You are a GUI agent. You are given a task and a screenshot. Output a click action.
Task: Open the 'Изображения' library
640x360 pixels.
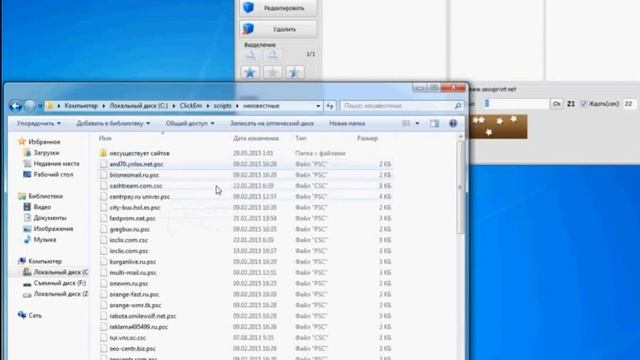click(x=53, y=229)
